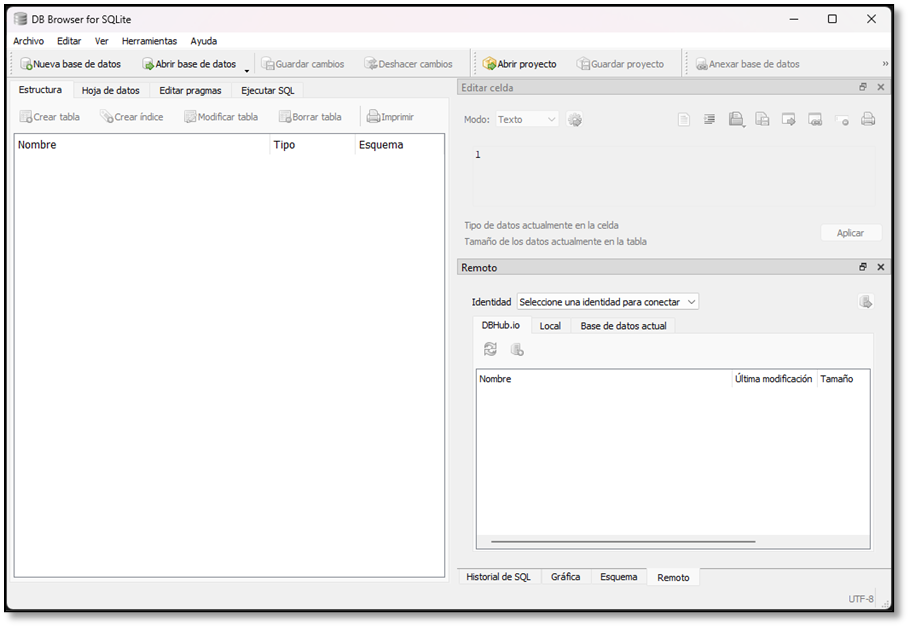Open the Editar menu
This screenshot has width=910, height=628.
tap(69, 41)
